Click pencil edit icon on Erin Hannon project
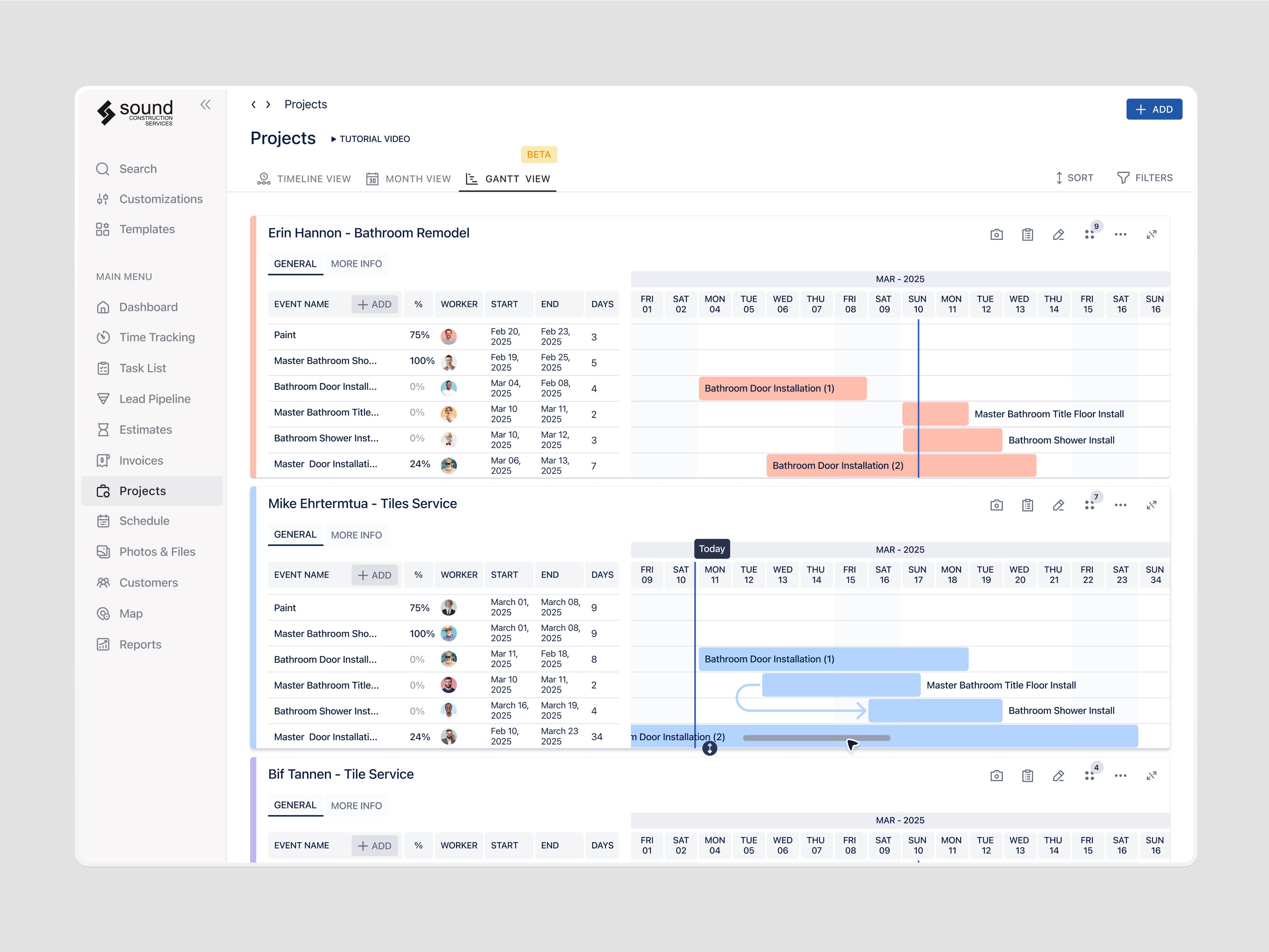The image size is (1269, 952). tap(1058, 235)
